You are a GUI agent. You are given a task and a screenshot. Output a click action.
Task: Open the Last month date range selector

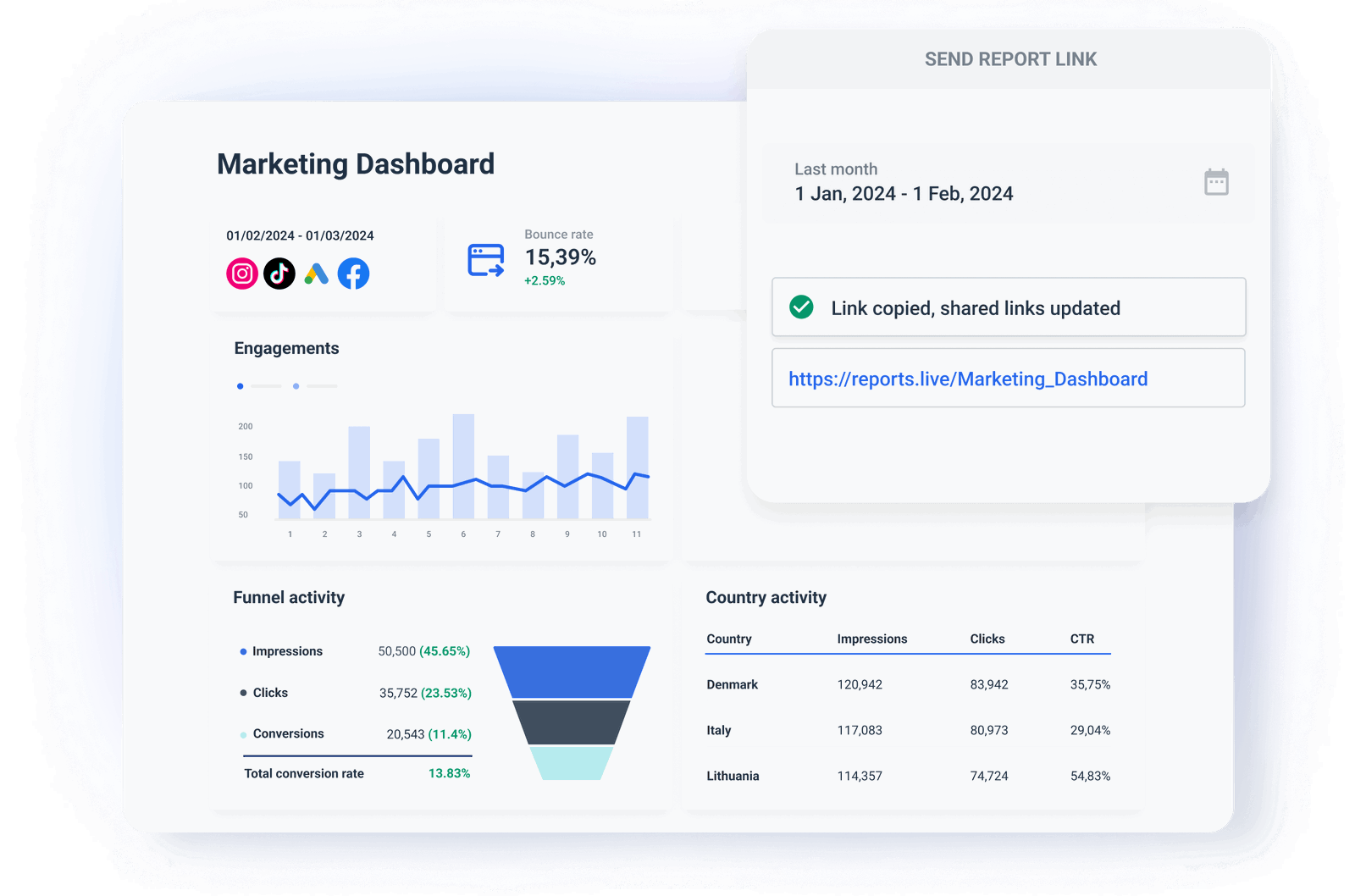point(902,182)
